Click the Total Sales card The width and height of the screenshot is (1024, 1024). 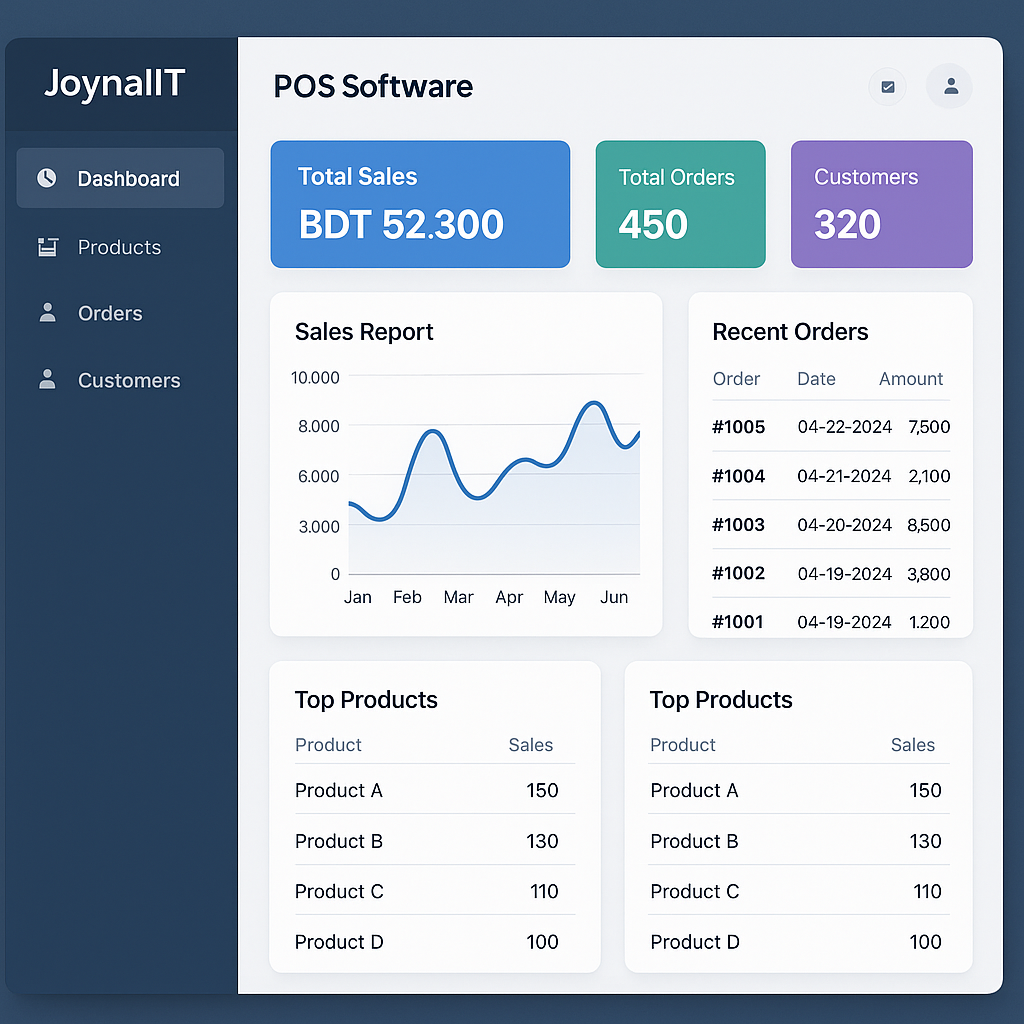click(x=420, y=204)
